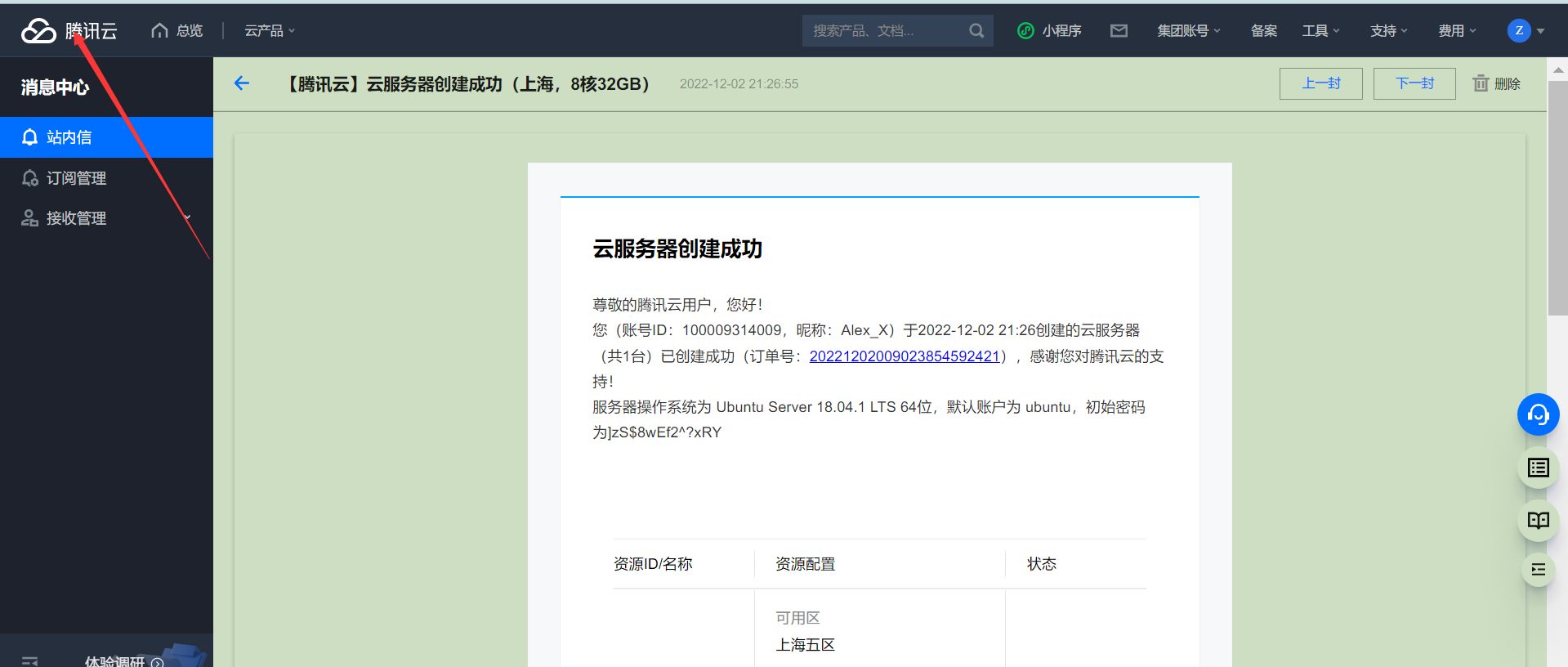Go back with the left arrow
1568x667 pixels.
(x=242, y=83)
